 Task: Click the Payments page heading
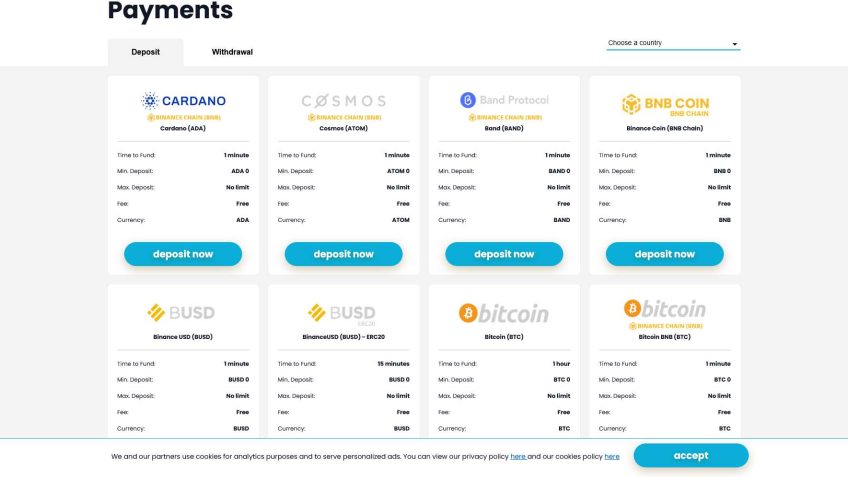[x=170, y=12]
